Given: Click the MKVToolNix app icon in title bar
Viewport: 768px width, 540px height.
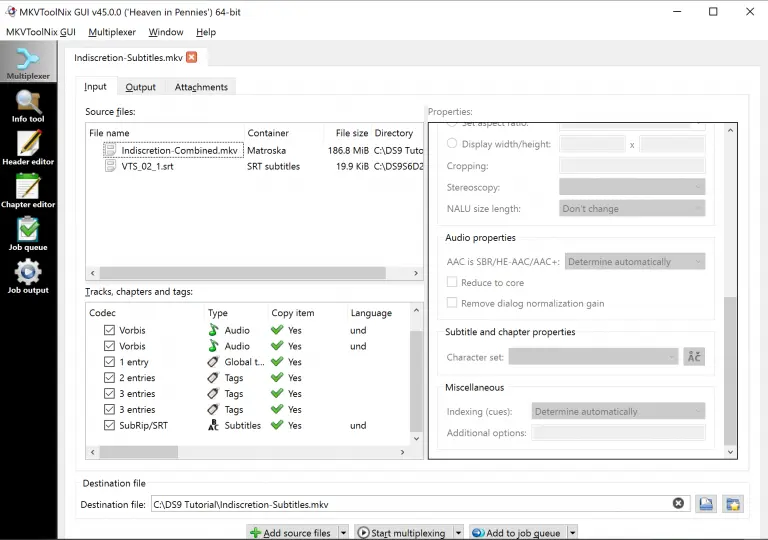Looking at the screenshot, I should (x=10, y=11).
